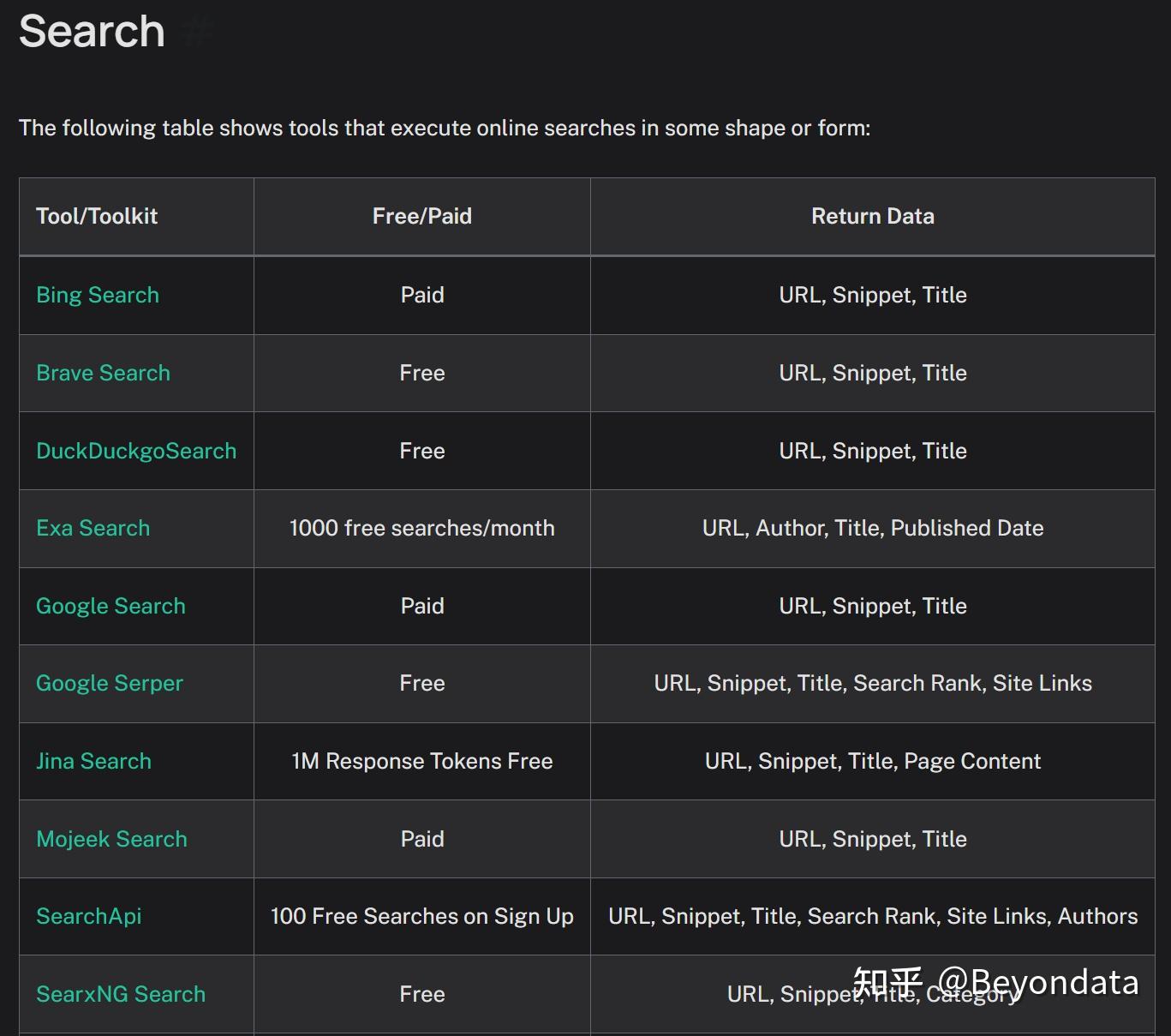Open the Bing Search link
Image resolution: width=1171 pixels, height=1036 pixels.
[98, 295]
